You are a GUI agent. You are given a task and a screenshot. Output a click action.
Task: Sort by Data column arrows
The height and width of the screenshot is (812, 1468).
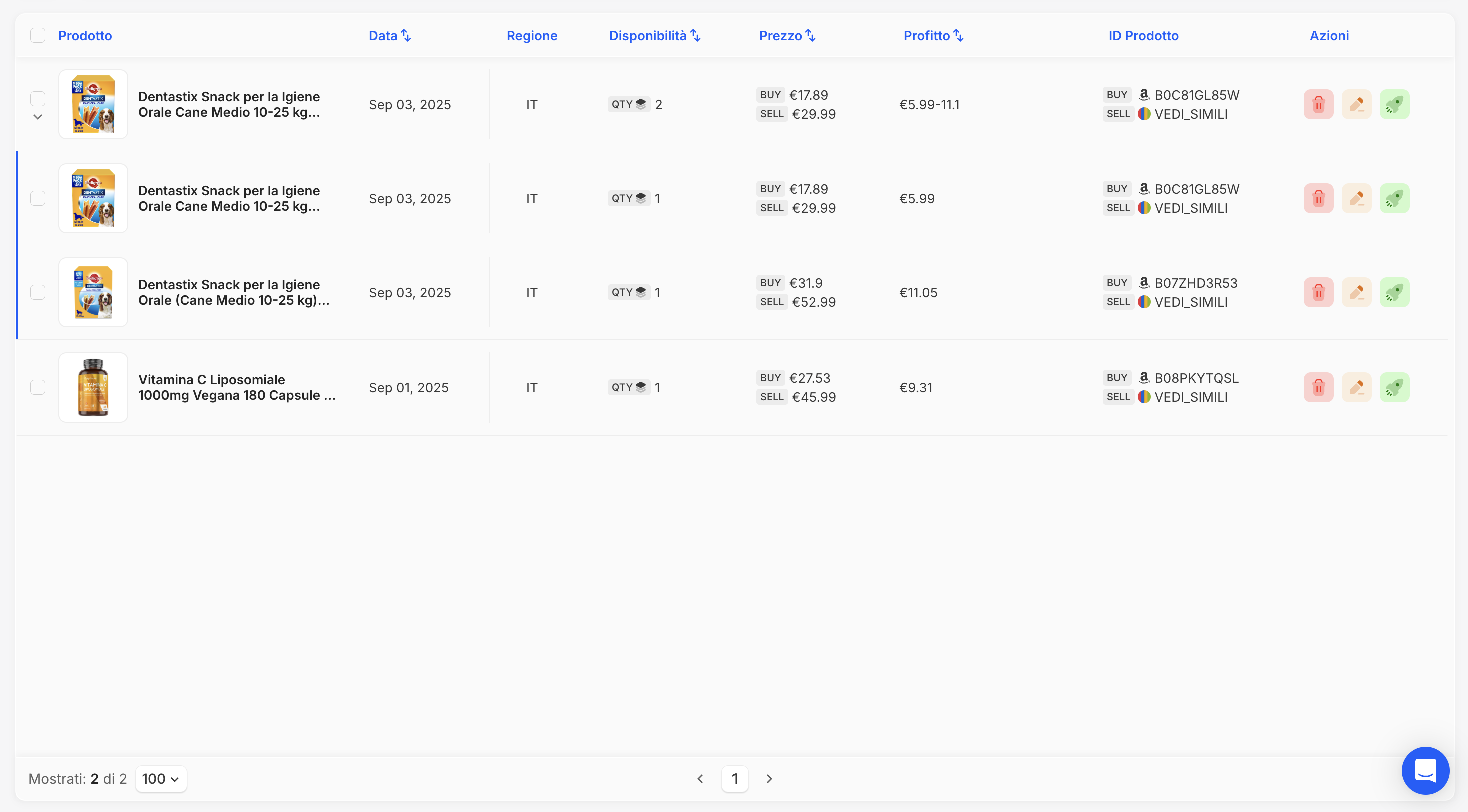[405, 36]
